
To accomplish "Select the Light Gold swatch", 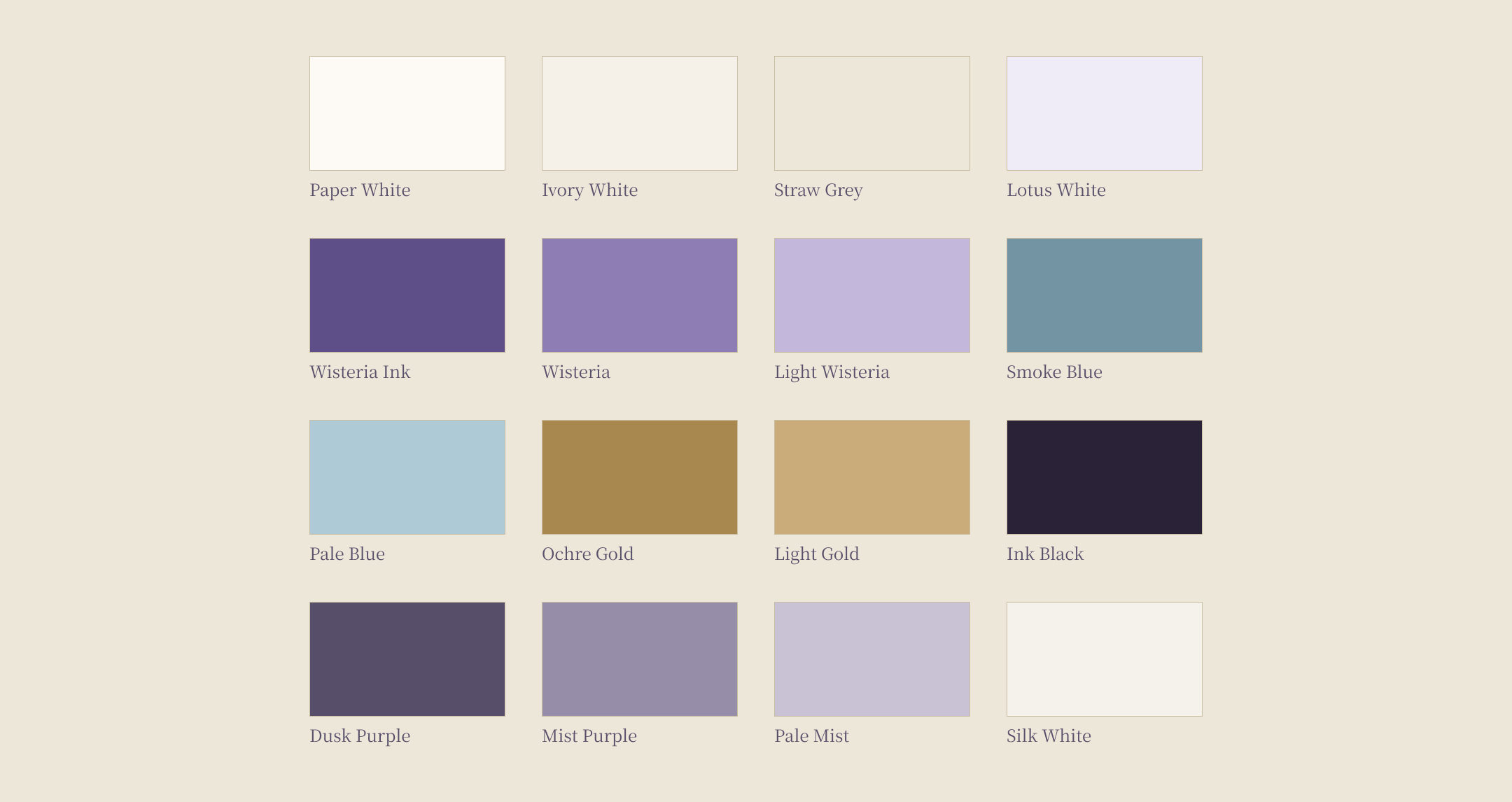I will 872,477.
